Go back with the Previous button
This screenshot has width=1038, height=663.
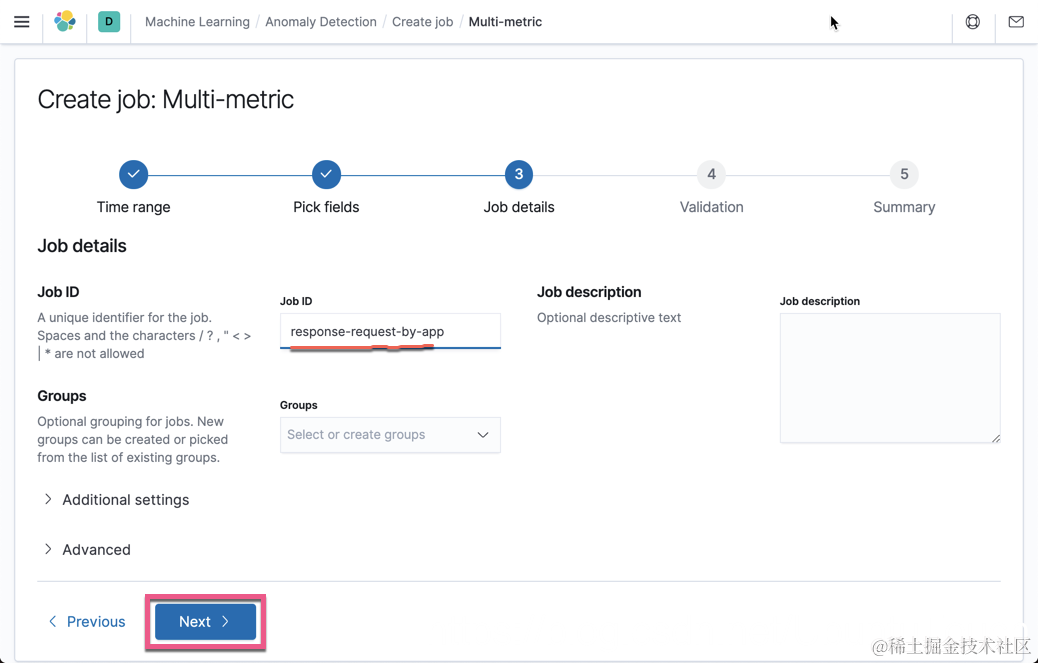(x=87, y=621)
